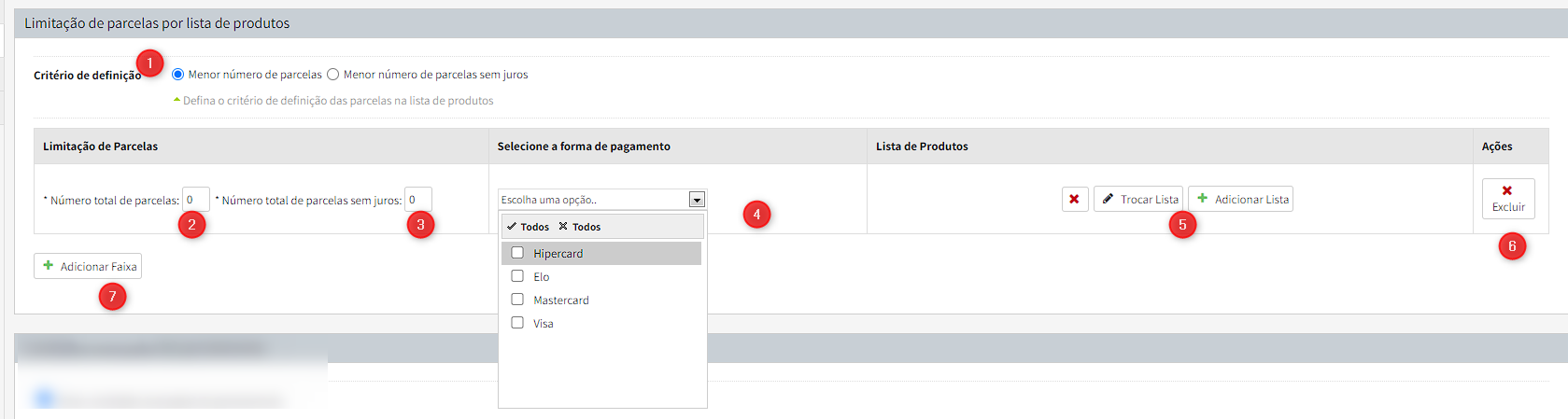Image resolution: width=1568 pixels, height=419 pixels.
Task: Uncheck all options with the X Todos
Action: (580, 227)
